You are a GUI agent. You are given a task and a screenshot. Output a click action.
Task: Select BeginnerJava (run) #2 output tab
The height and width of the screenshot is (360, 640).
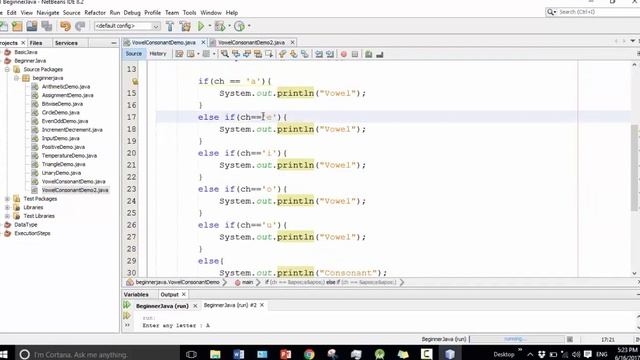230,305
